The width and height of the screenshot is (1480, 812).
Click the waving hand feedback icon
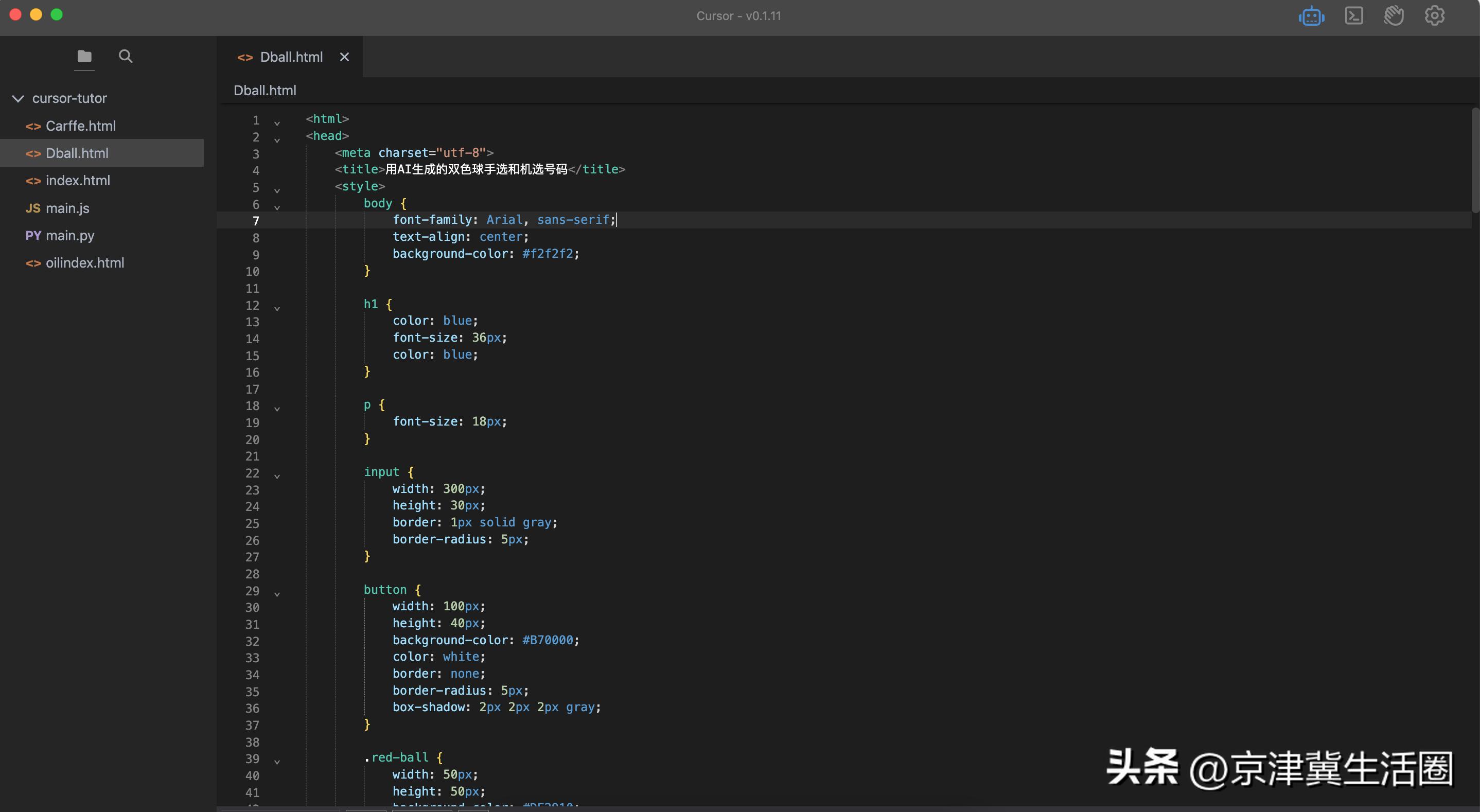click(1393, 16)
